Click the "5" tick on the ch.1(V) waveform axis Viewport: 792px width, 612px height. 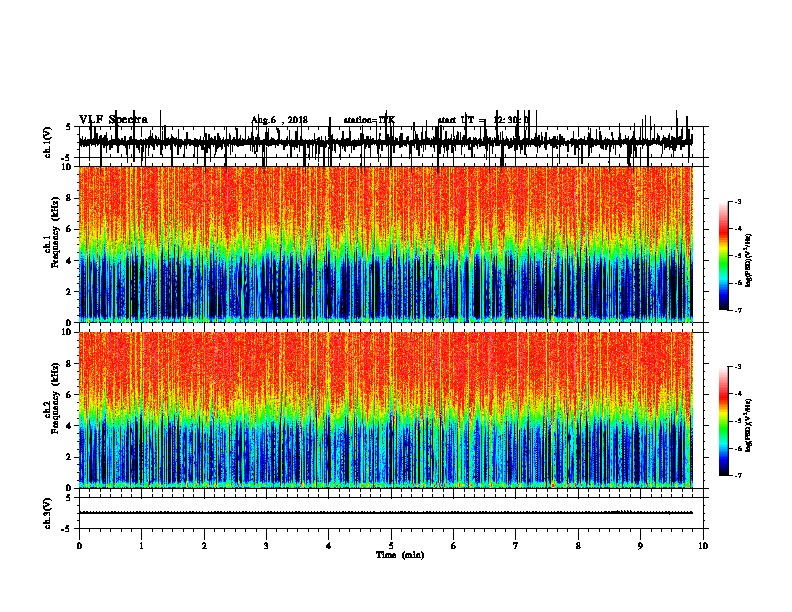pos(69,127)
